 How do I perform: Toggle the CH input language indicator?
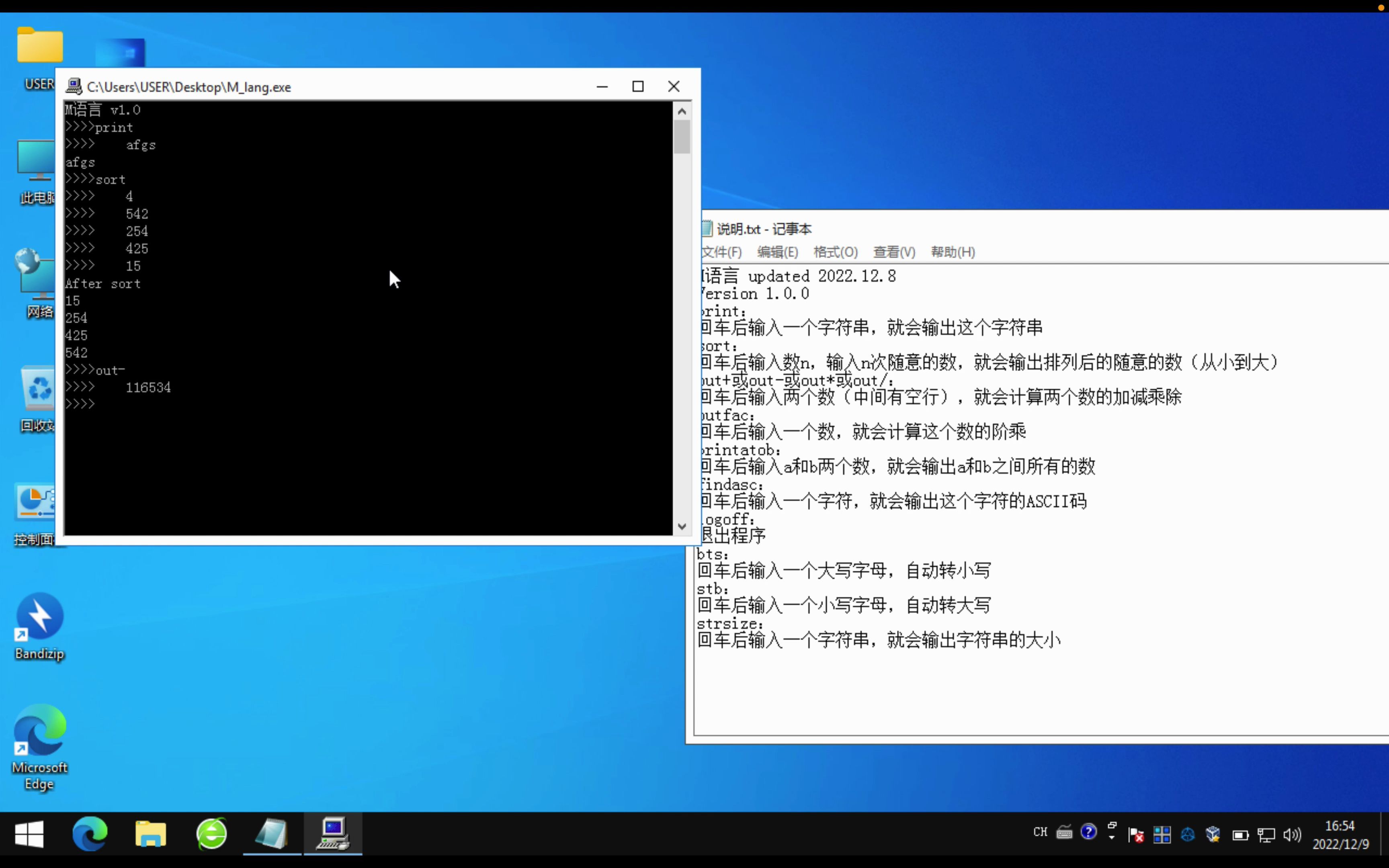(1040, 832)
